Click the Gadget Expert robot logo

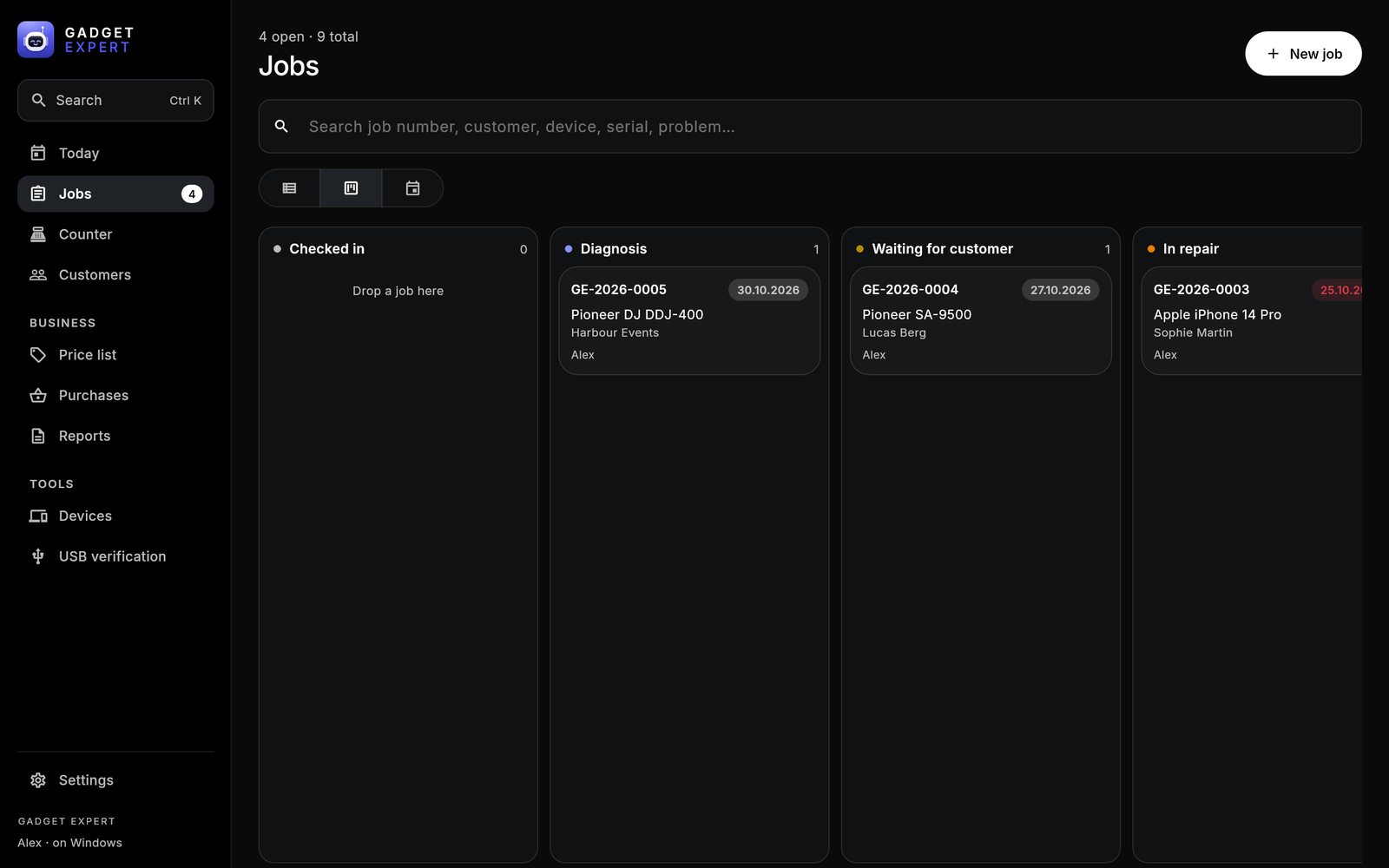point(36,39)
